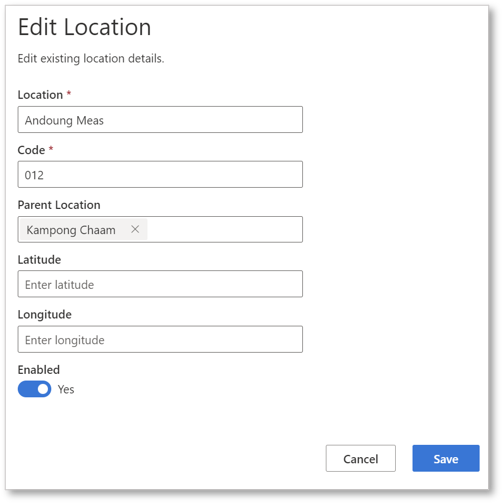Click the Code field label

[x=31, y=150]
